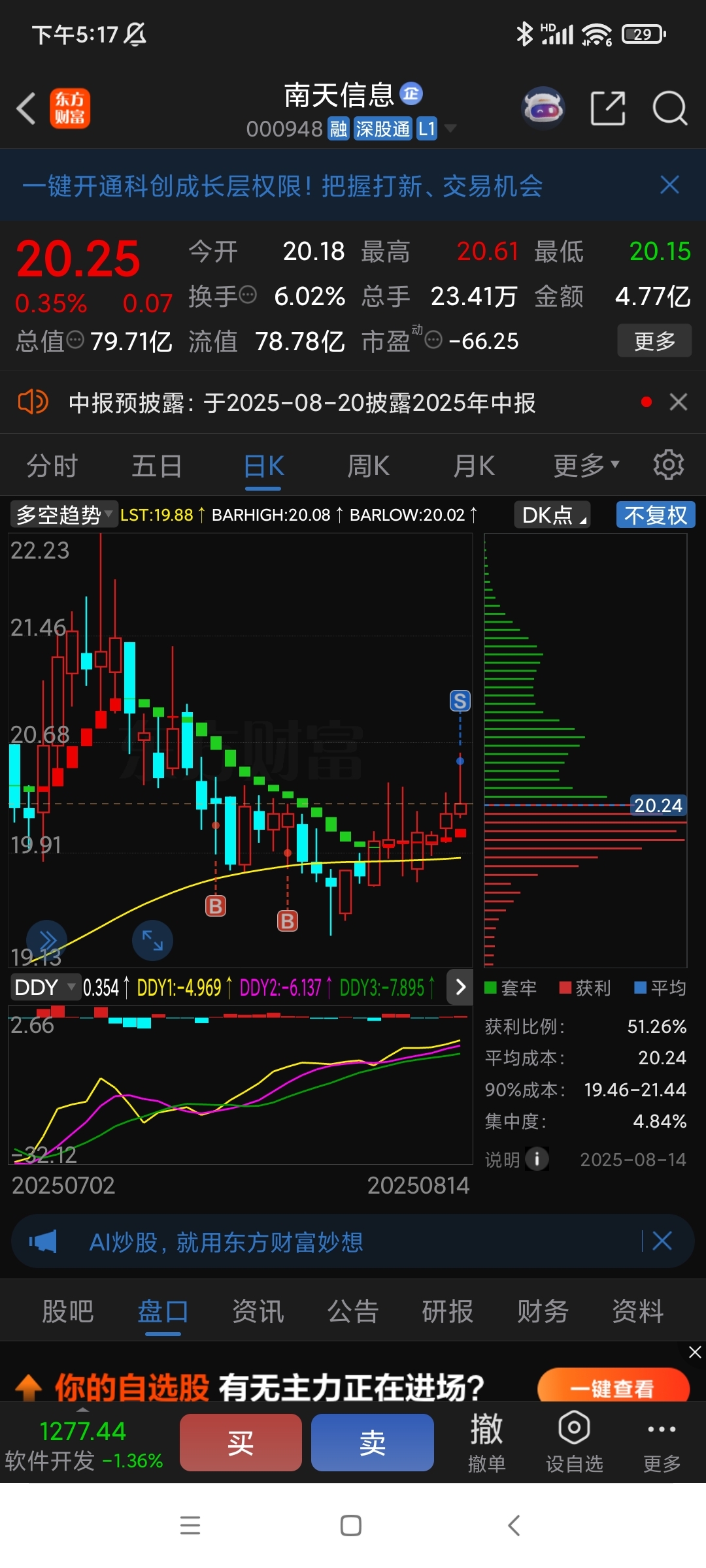
Task: Open 资料 tab
Action: 637,1311
